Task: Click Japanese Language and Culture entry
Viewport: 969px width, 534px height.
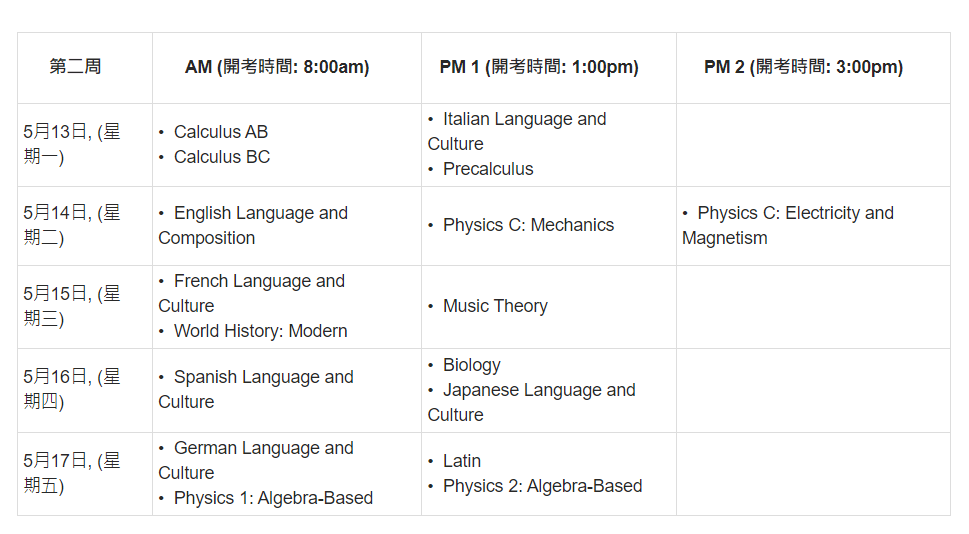Action: click(x=538, y=390)
